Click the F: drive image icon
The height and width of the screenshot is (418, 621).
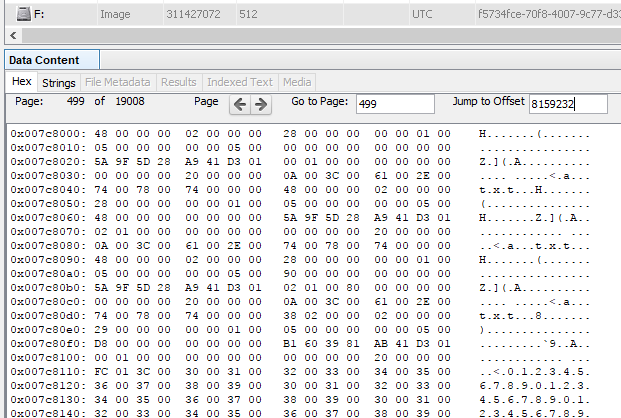tap(23, 14)
